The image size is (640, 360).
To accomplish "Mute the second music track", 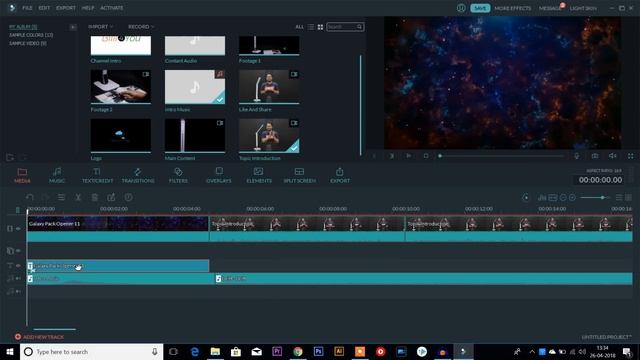I will click(x=18, y=291).
